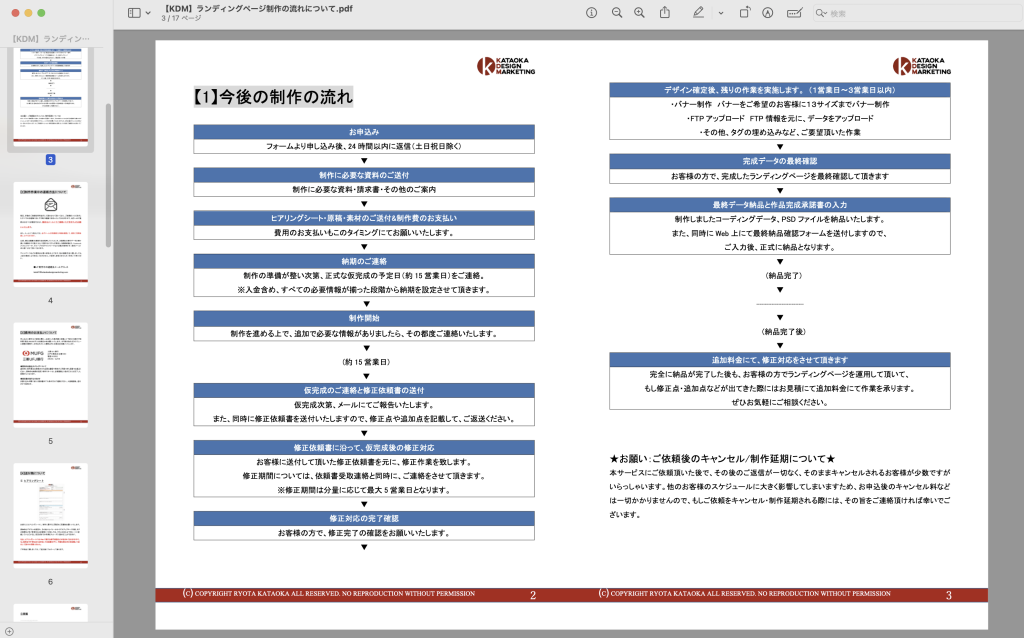Show the document info inspector
1024x638 pixels.
tap(591, 13)
